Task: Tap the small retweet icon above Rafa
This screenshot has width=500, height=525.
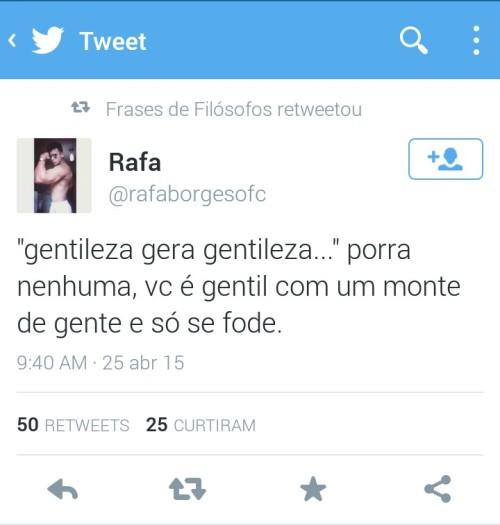Action: click(81, 107)
